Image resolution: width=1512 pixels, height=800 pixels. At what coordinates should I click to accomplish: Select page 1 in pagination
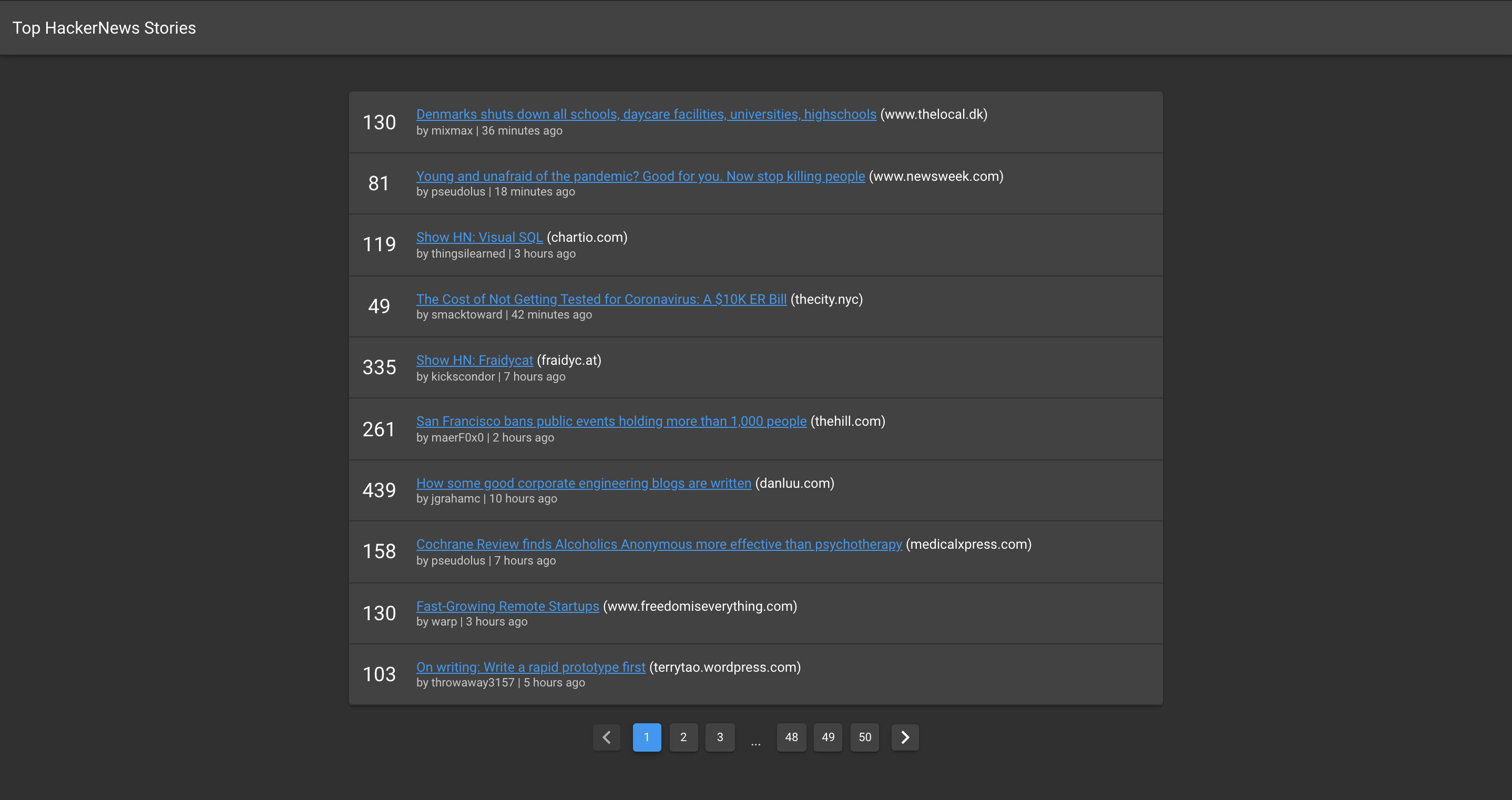(x=646, y=737)
